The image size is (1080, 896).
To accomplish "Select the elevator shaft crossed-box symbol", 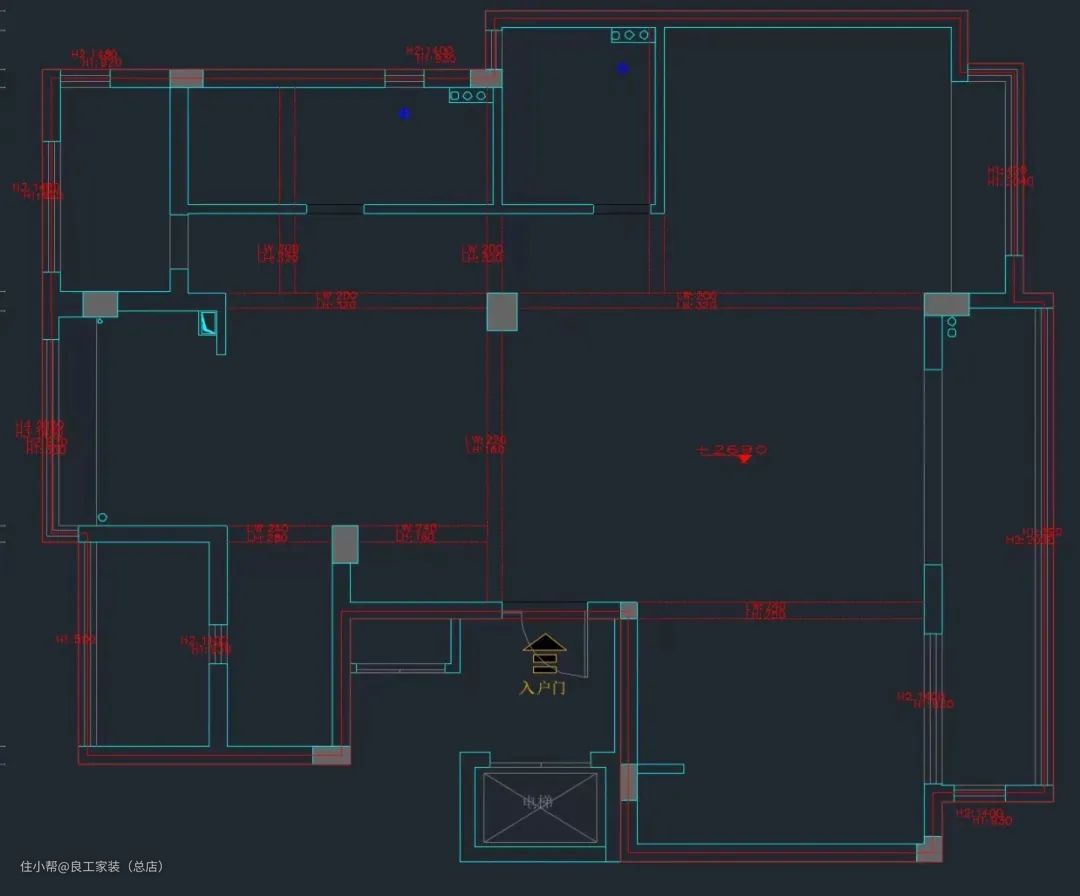I will click(x=540, y=807).
